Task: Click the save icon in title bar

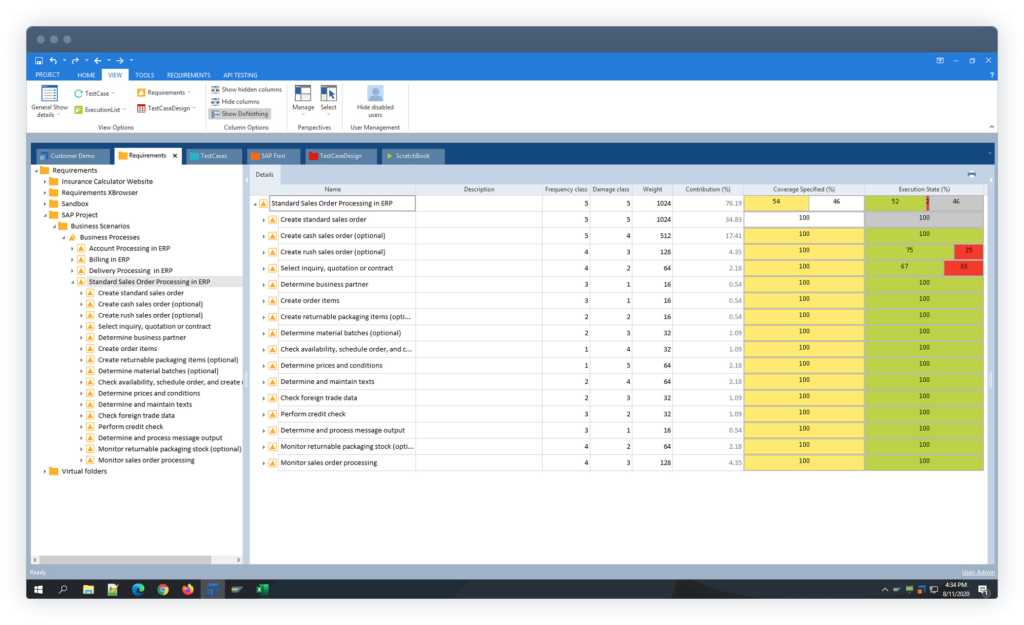Action: tap(39, 60)
